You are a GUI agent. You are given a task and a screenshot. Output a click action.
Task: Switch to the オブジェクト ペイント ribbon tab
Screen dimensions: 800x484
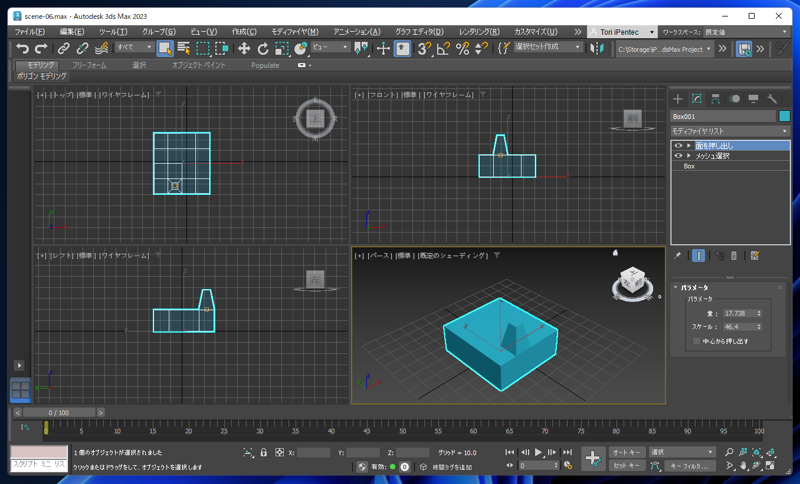pyautogui.click(x=198, y=65)
